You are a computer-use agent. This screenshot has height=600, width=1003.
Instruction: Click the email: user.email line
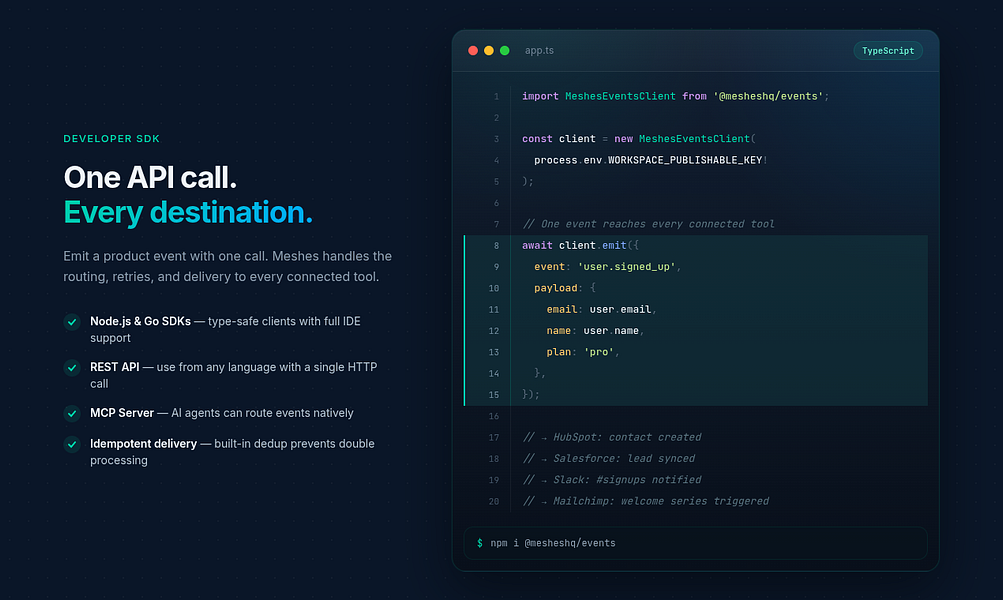point(601,310)
